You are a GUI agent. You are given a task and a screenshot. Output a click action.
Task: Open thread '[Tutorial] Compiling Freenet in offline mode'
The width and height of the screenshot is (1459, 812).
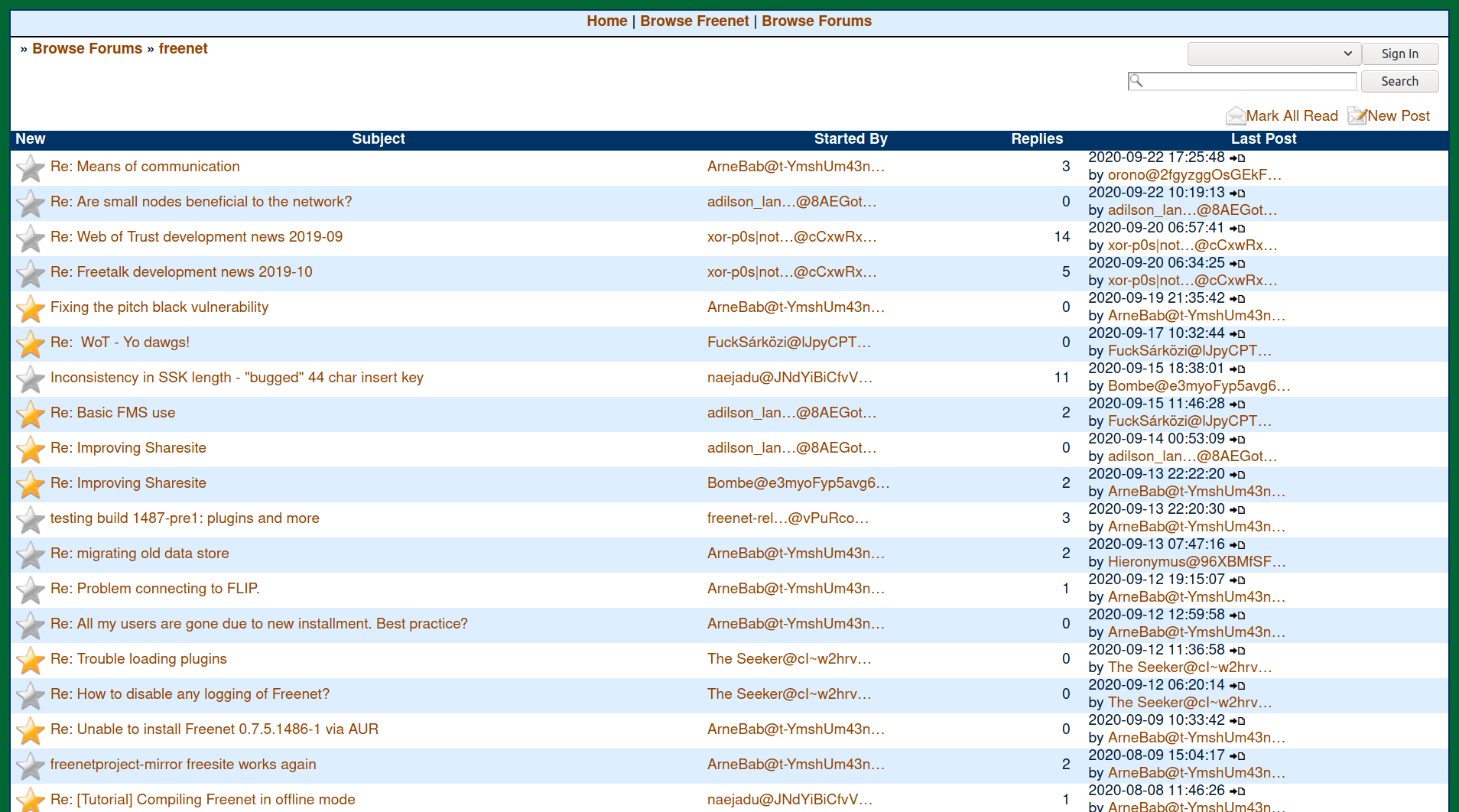[x=203, y=800]
